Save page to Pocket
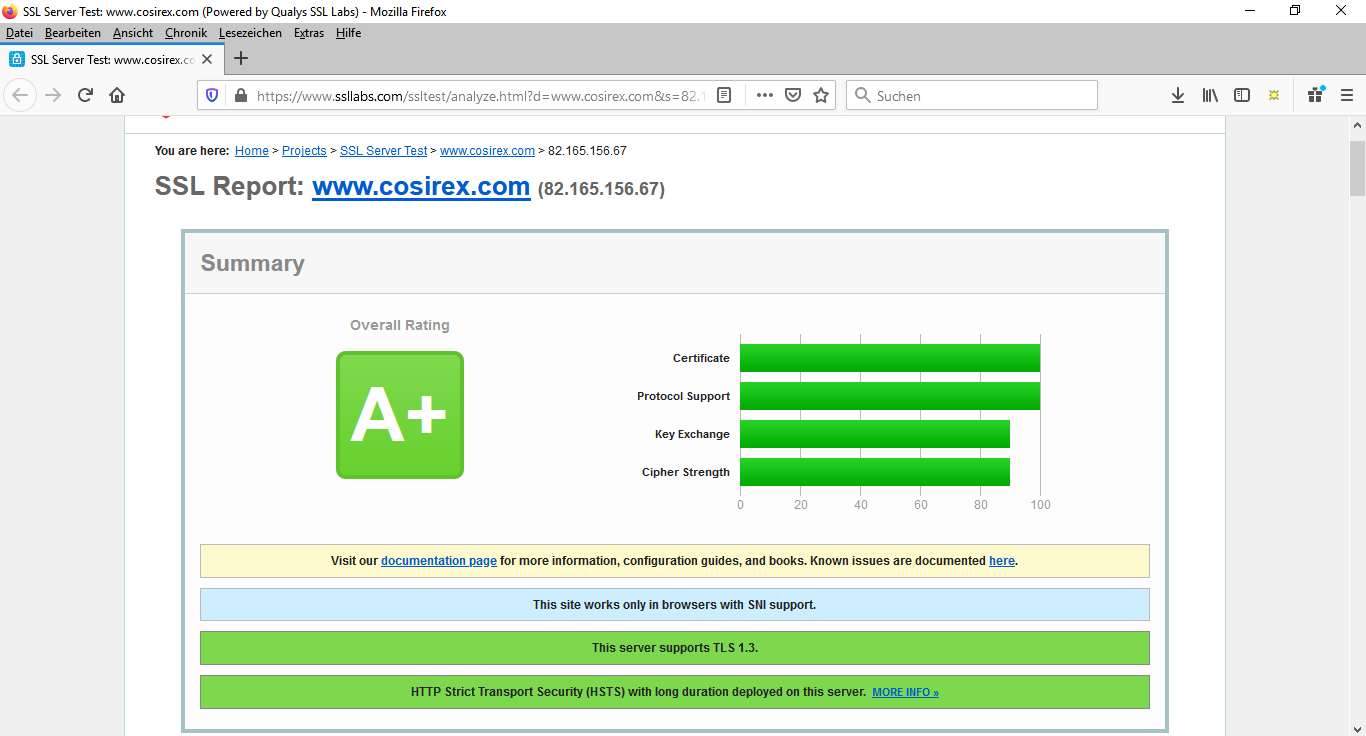The image size is (1366, 736). point(793,96)
